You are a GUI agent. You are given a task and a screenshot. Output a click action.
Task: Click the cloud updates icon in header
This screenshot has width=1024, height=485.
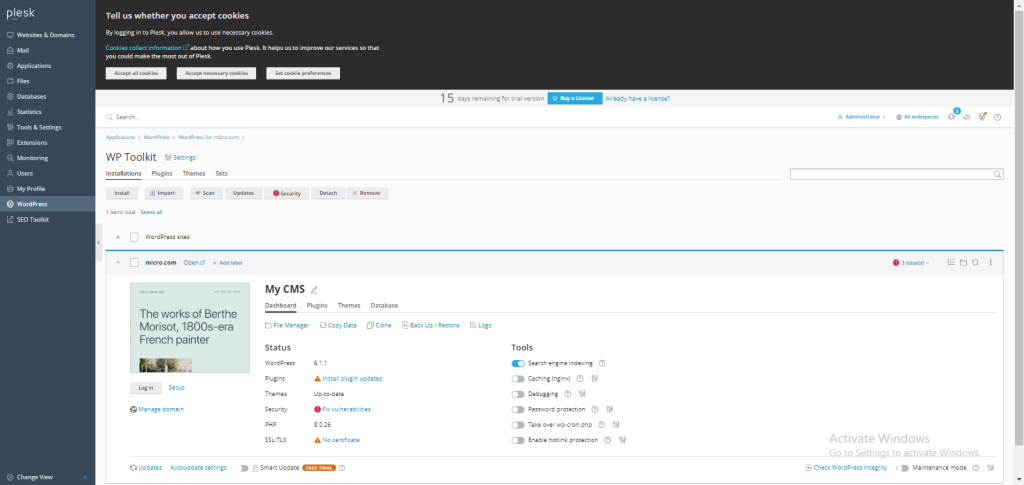pyautogui.click(x=967, y=117)
